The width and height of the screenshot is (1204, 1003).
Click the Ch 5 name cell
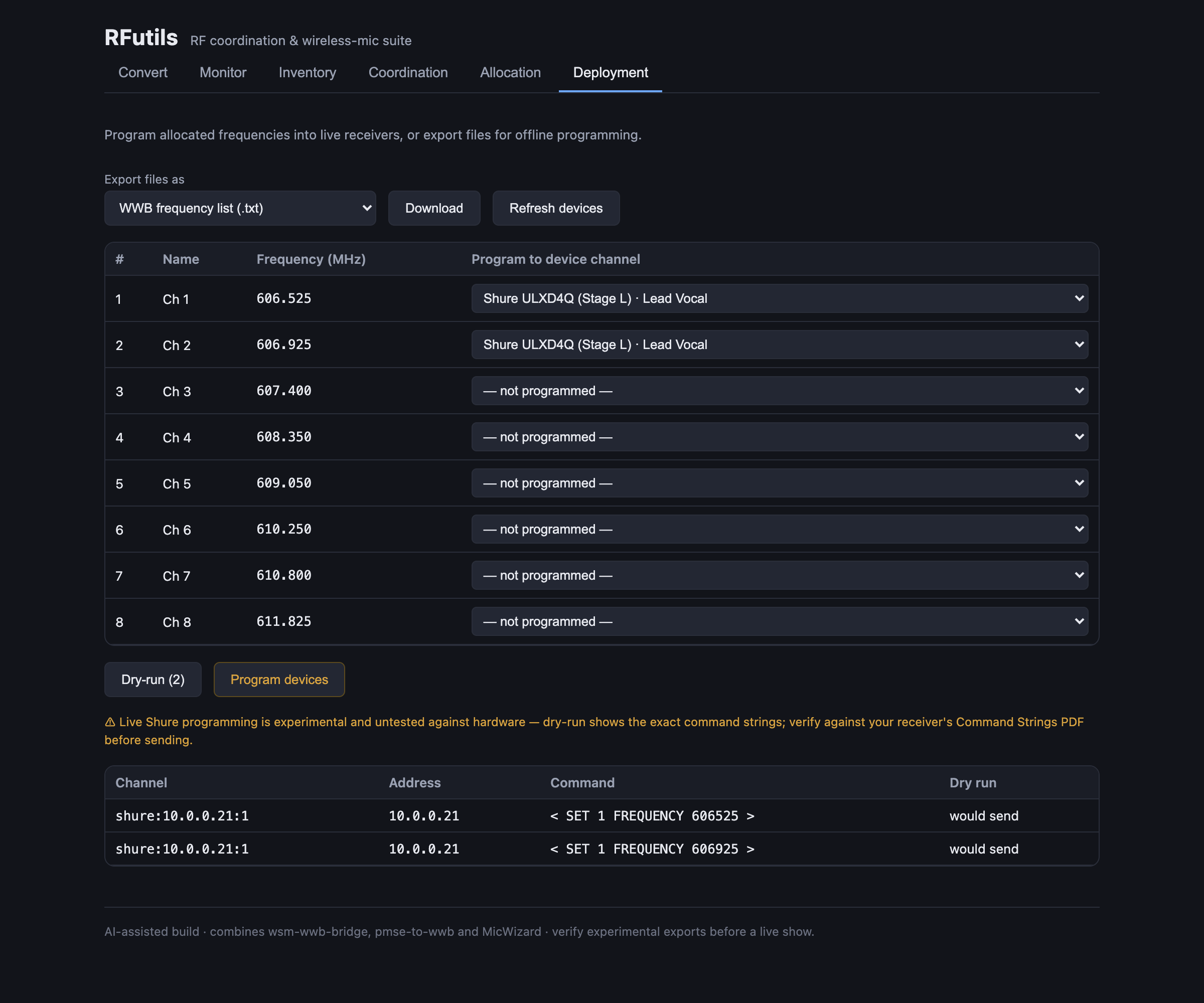177,484
